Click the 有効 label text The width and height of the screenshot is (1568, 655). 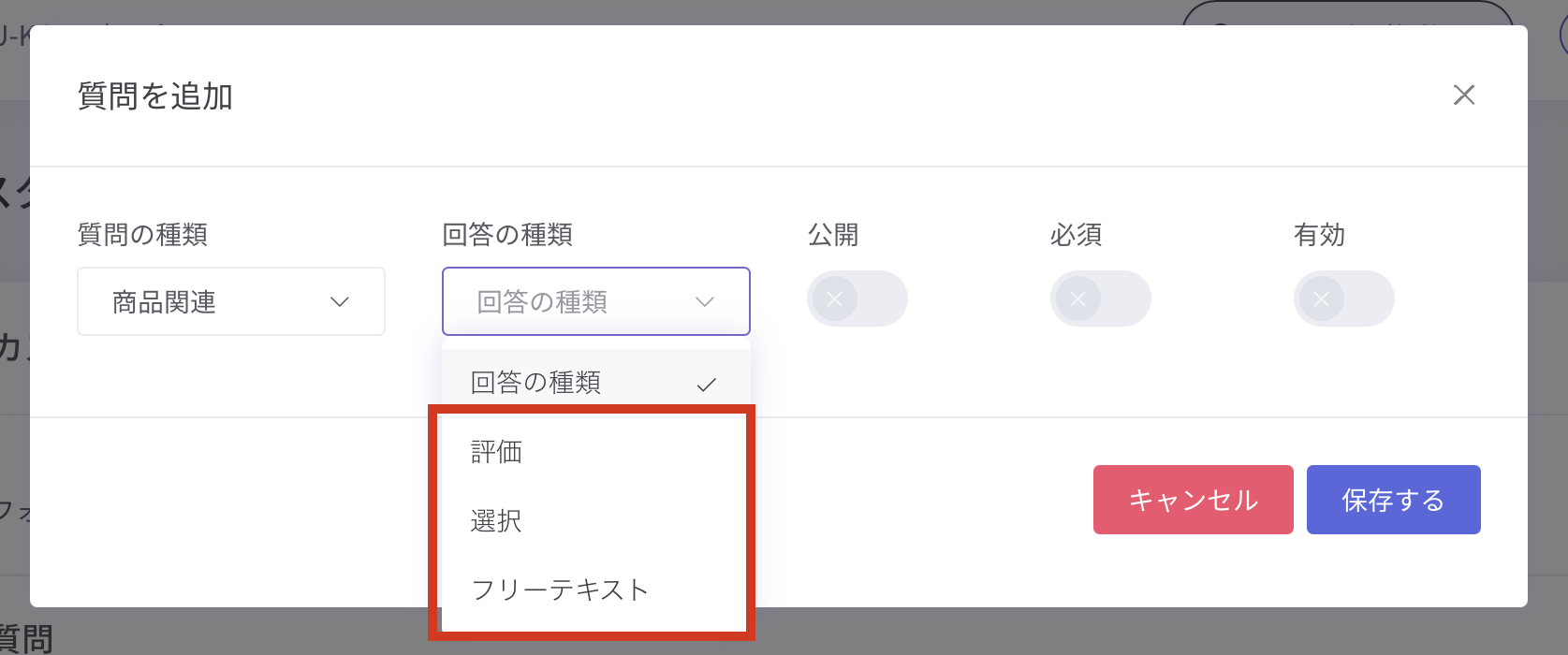(1319, 234)
